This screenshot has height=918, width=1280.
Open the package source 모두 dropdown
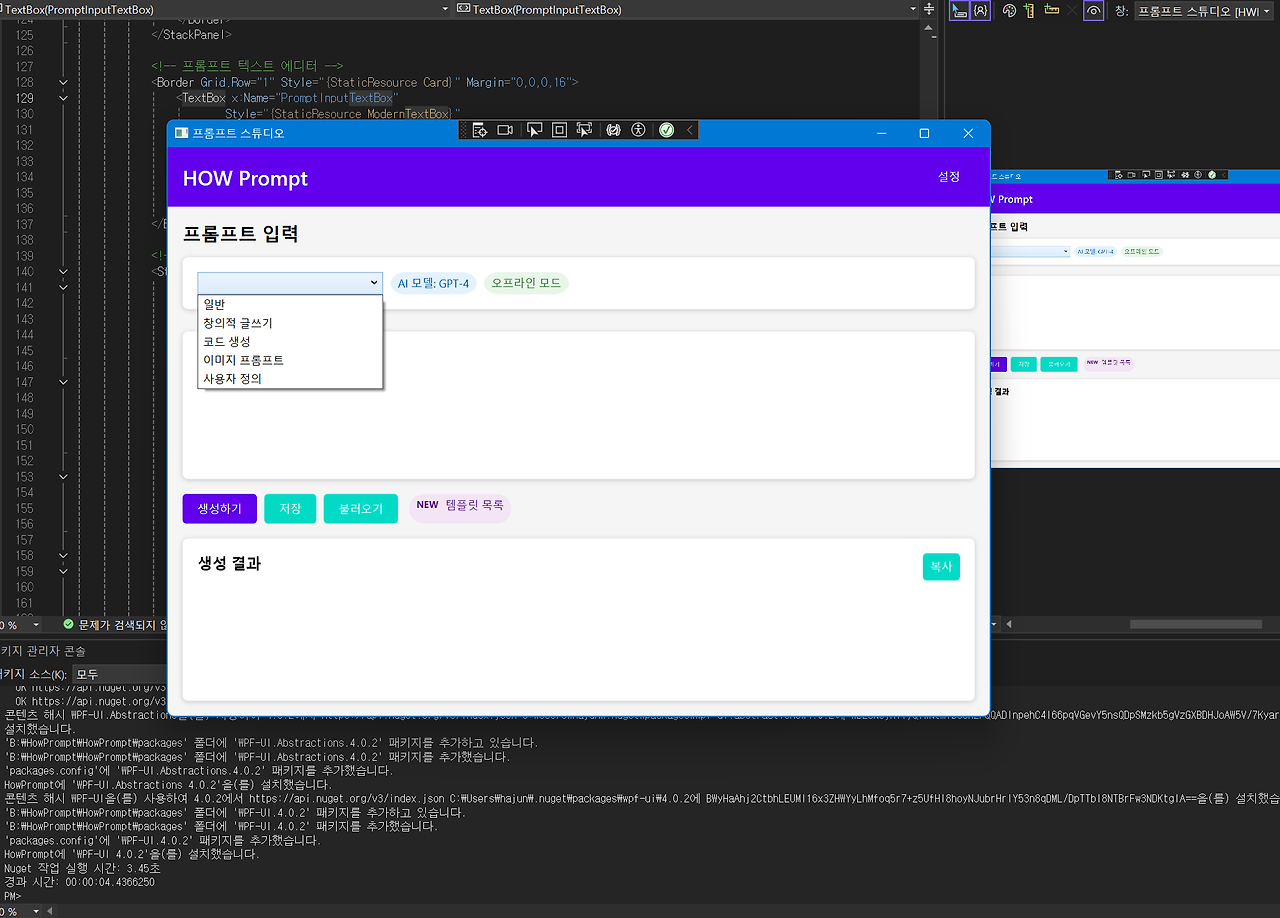(120, 674)
